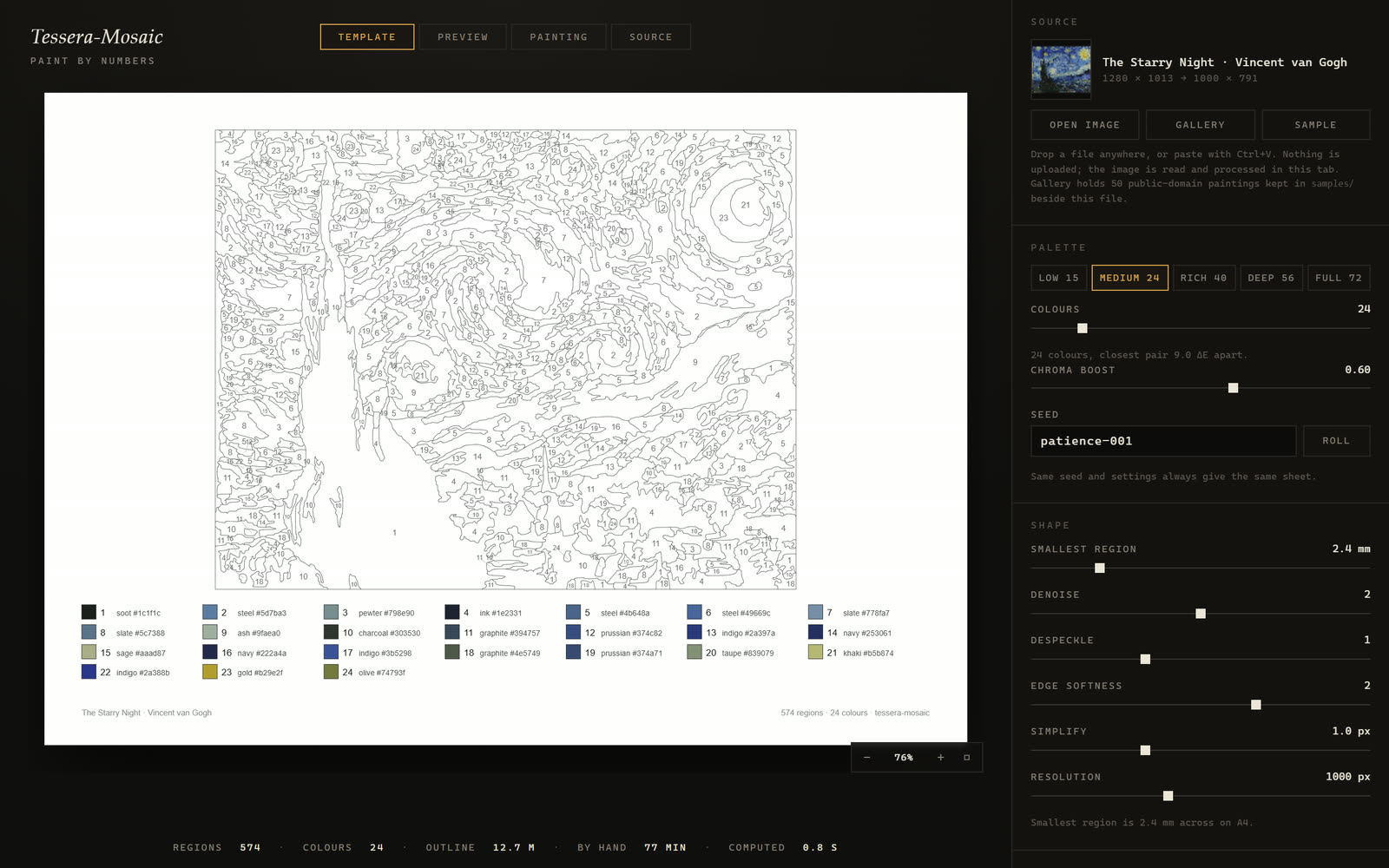Open the Painting tab
The height and width of the screenshot is (868, 1389).
point(559,36)
